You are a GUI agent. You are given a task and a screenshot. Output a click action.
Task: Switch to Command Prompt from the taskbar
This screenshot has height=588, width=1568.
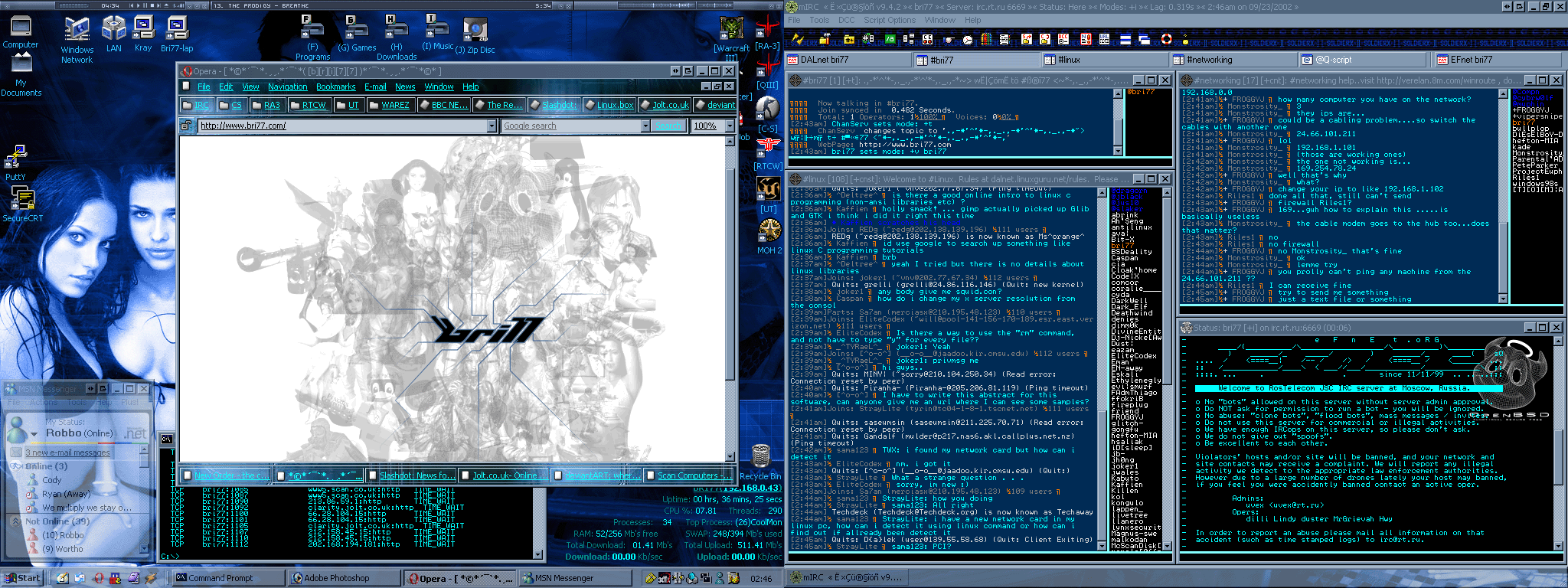[228, 578]
